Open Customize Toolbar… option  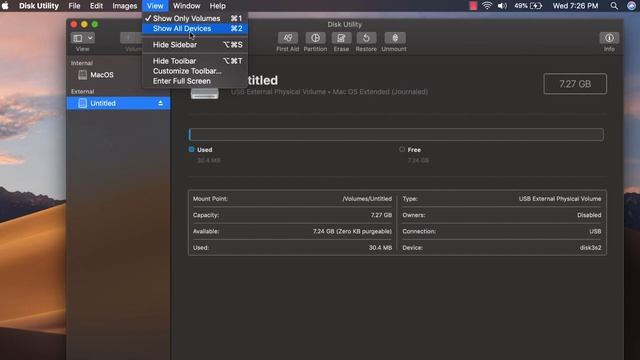(195, 71)
